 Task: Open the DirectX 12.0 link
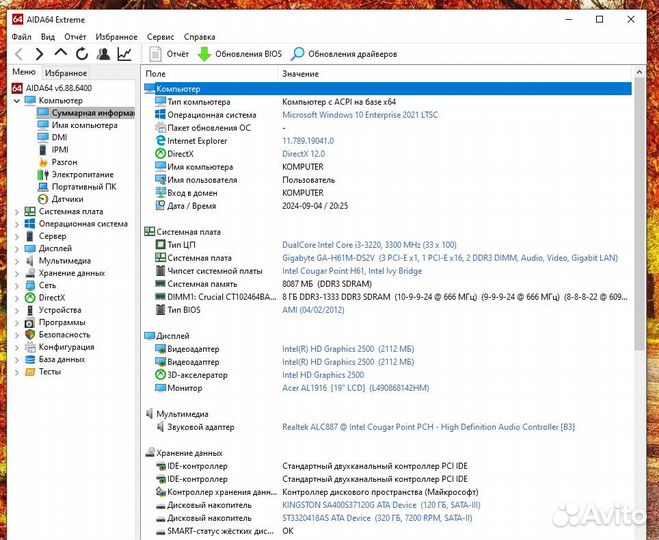click(303, 154)
